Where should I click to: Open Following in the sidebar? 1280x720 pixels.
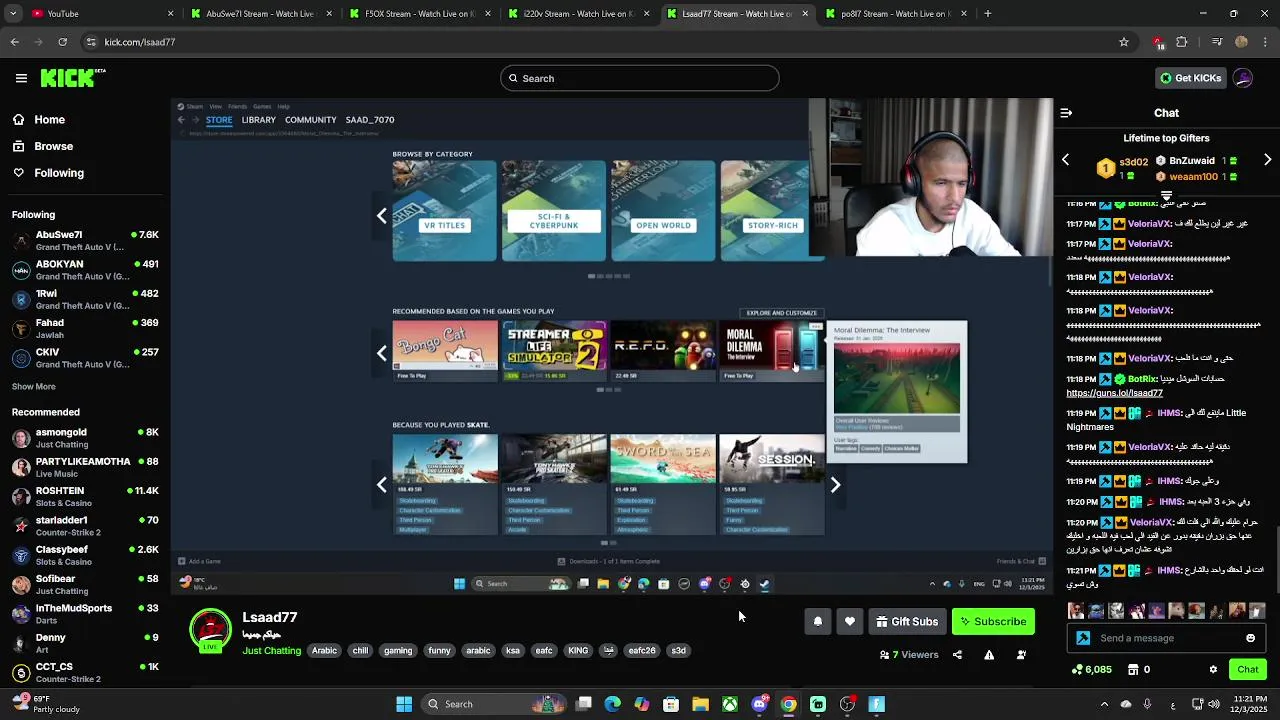point(48,173)
